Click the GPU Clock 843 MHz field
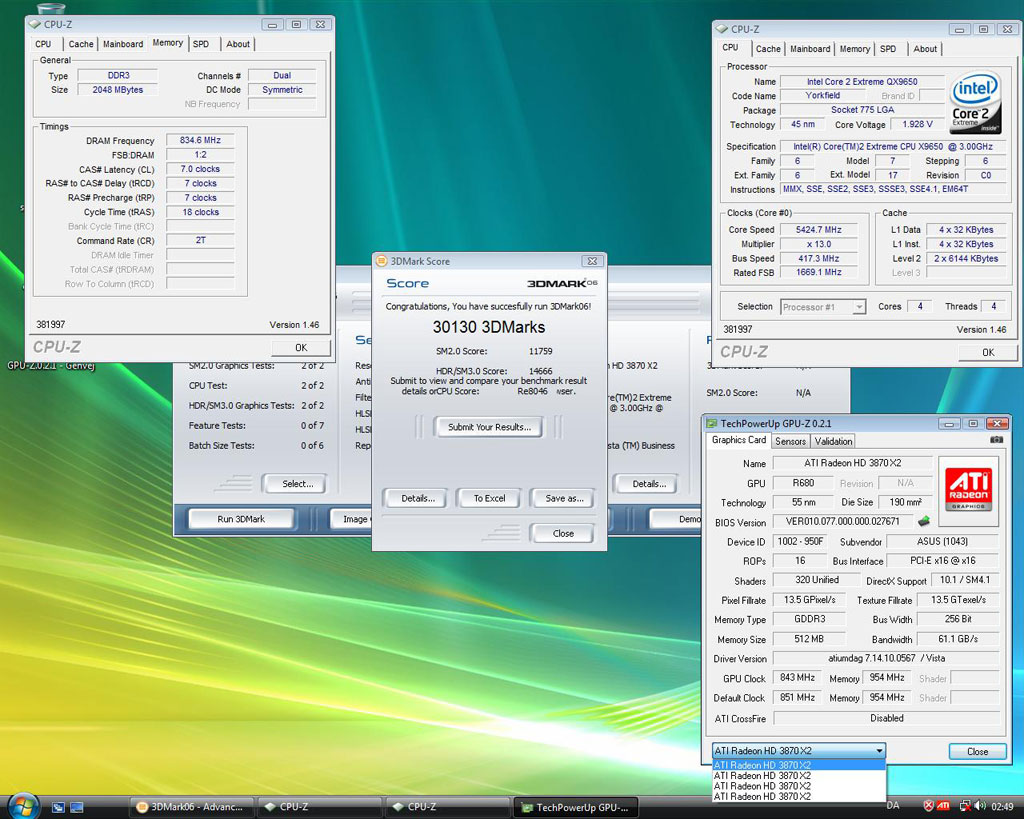 tap(797, 677)
